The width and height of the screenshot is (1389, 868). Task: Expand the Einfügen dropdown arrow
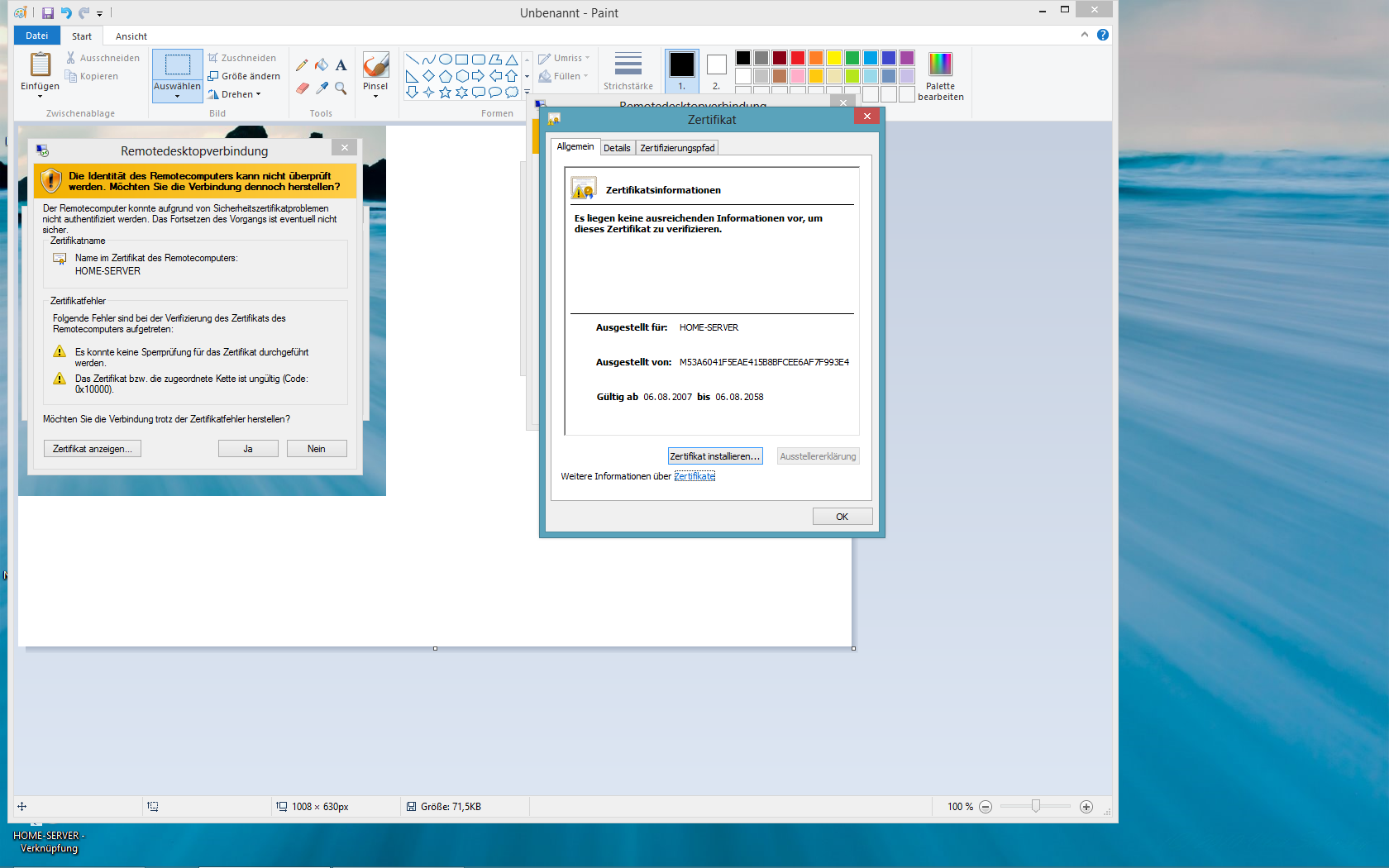tap(40, 97)
